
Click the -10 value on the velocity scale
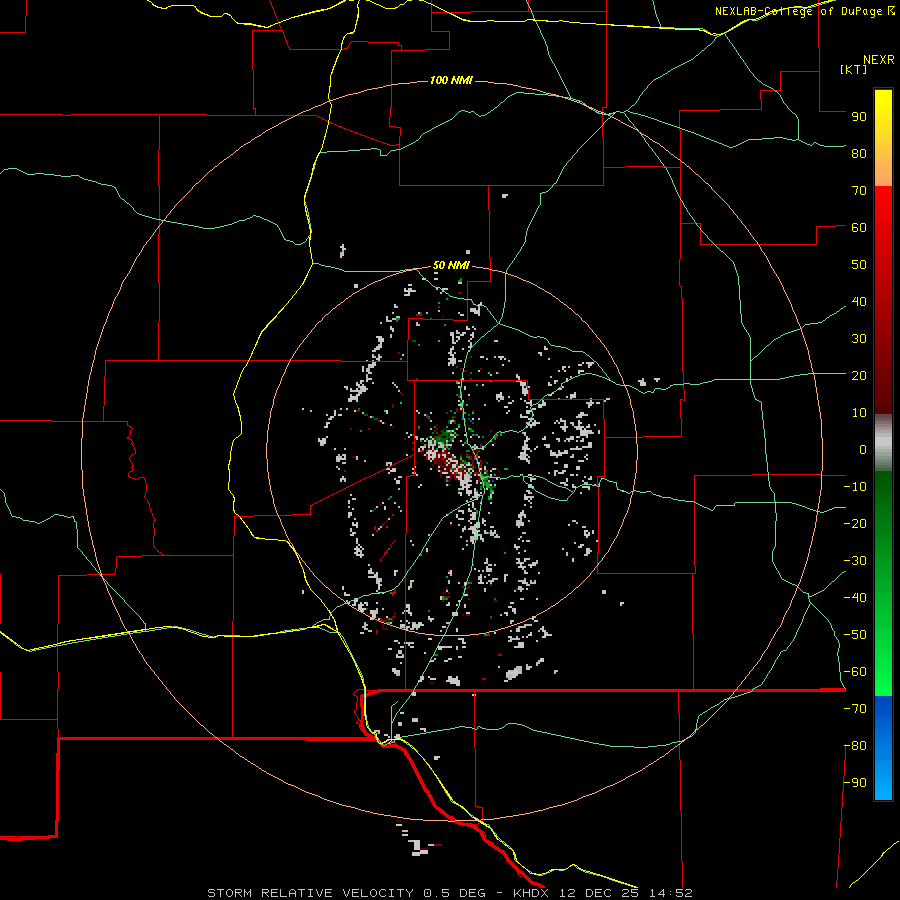click(x=855, y=487)
